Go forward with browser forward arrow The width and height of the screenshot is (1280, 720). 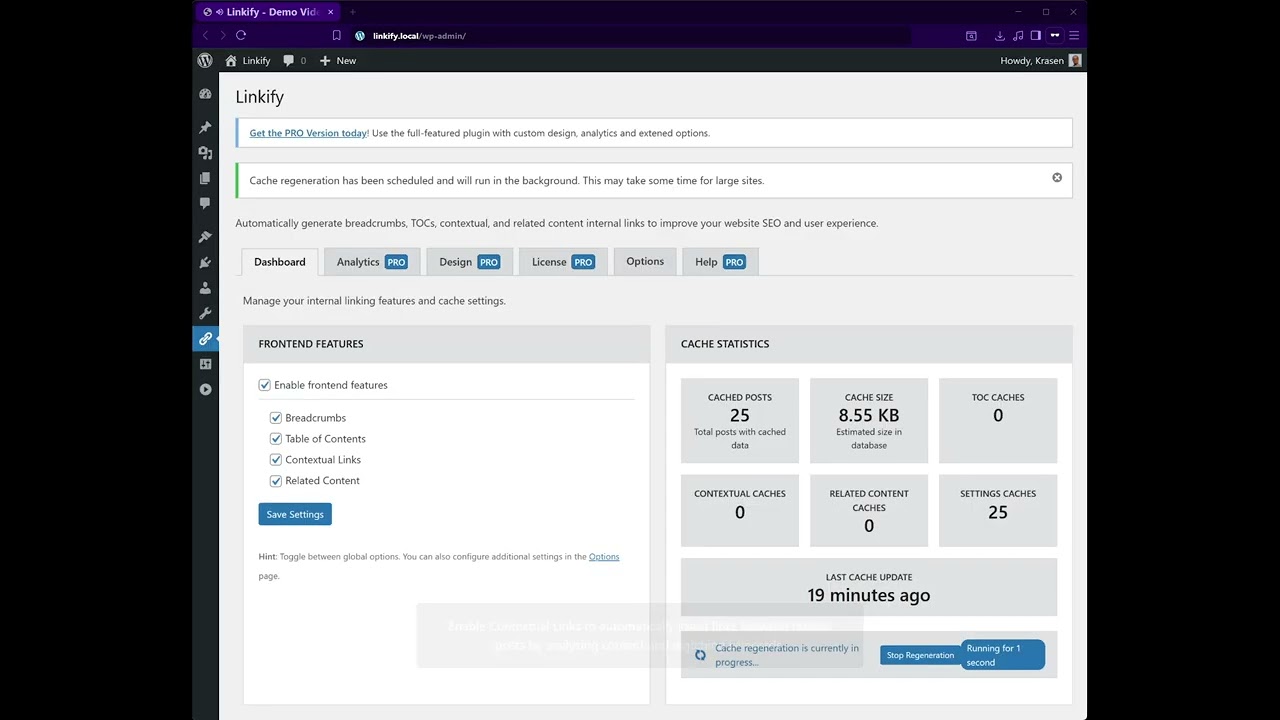click(x=223, y=35)
